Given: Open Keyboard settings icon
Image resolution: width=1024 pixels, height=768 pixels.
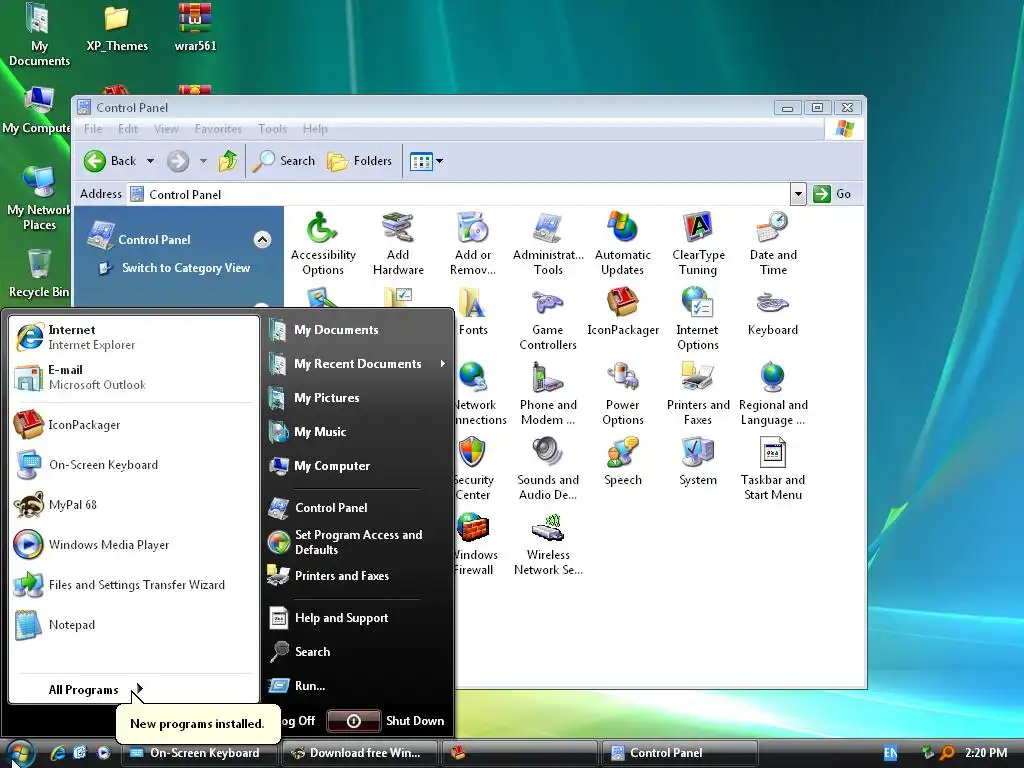Looking at the screenshot, I should point(773,312).
